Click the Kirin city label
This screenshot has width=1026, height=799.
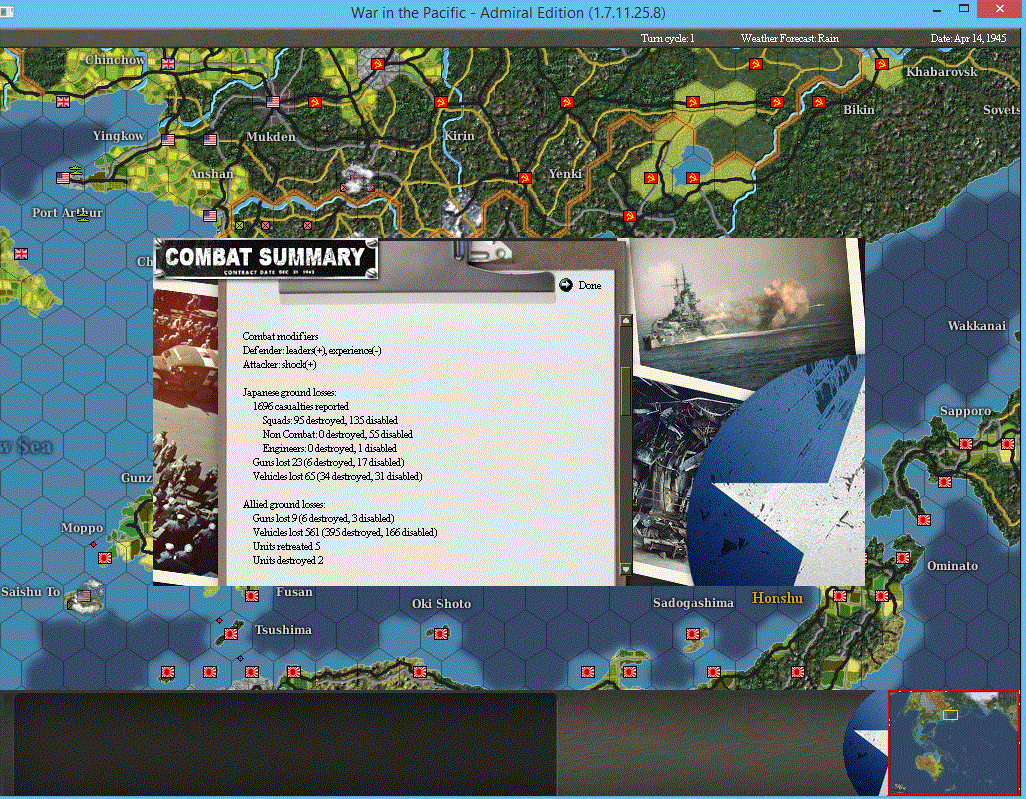(x=459, y=136)
